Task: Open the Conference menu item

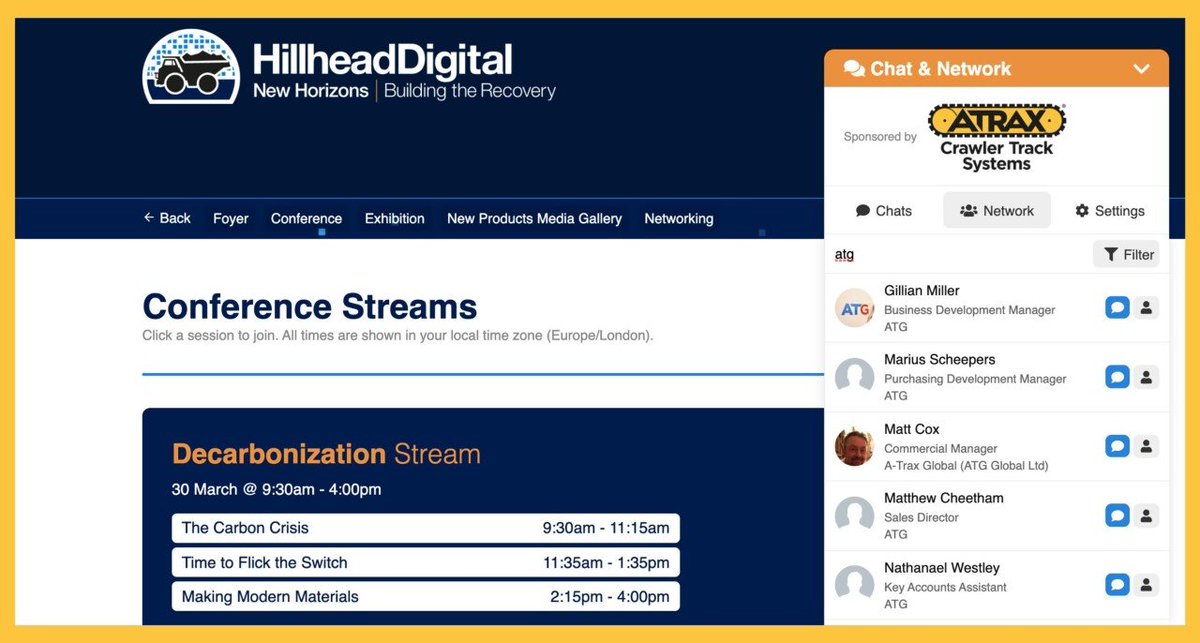Action: point(306,218)
